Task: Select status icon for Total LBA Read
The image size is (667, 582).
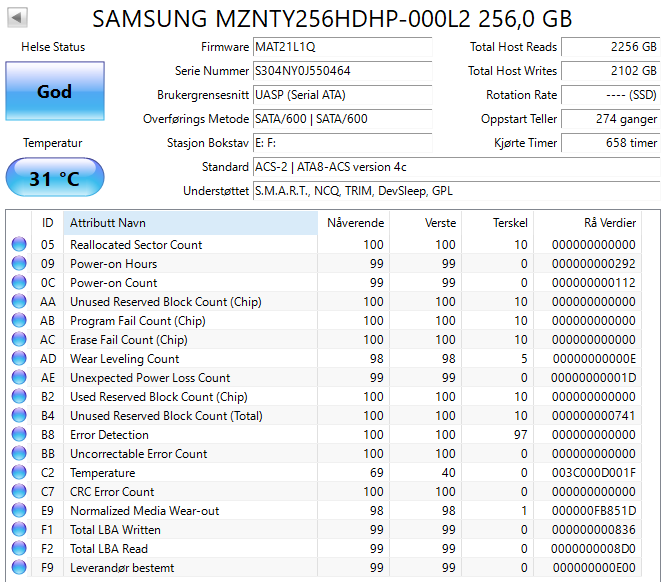Action: [19, 548]
